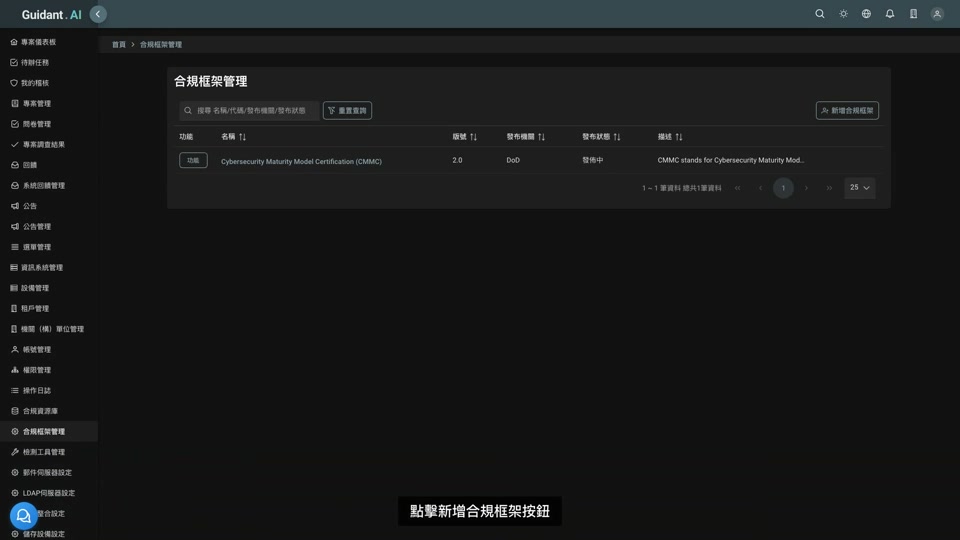Click the 重置查詢 reset button

coord(347,111)
